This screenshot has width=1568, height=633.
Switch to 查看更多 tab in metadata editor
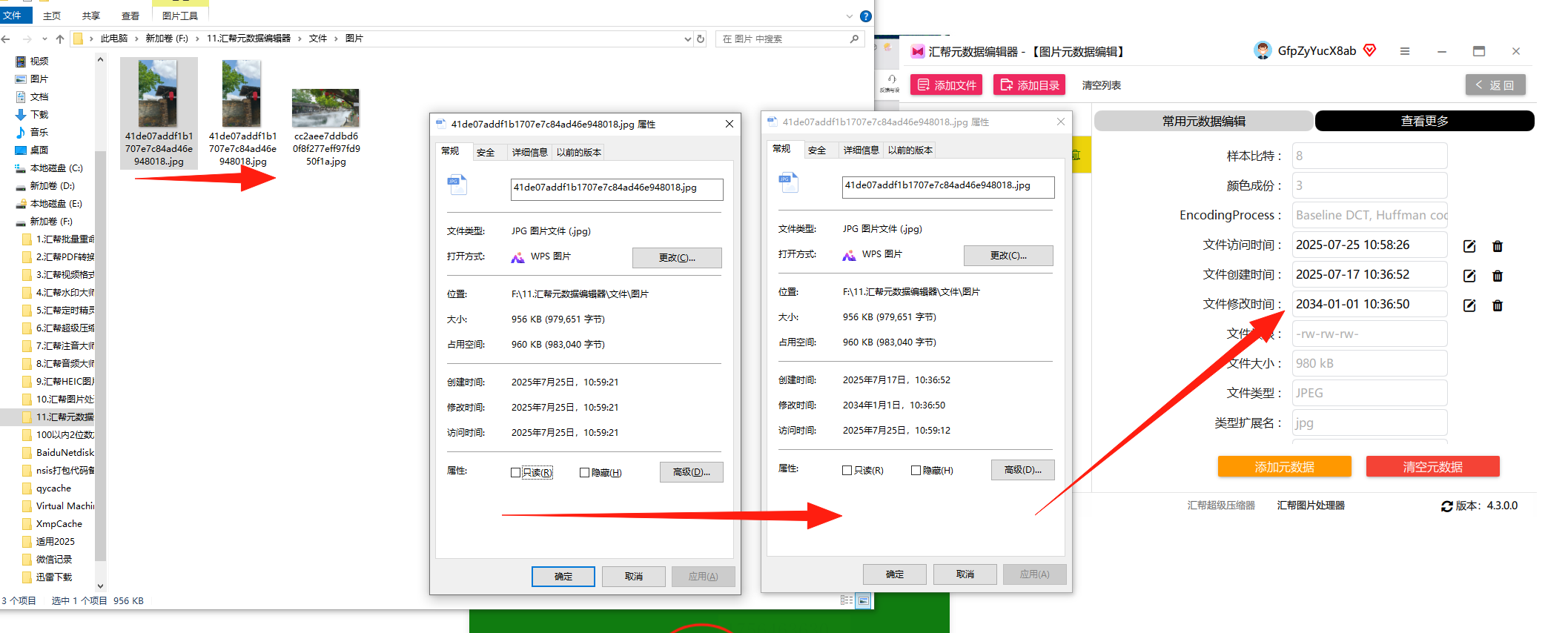point(1424,121)
